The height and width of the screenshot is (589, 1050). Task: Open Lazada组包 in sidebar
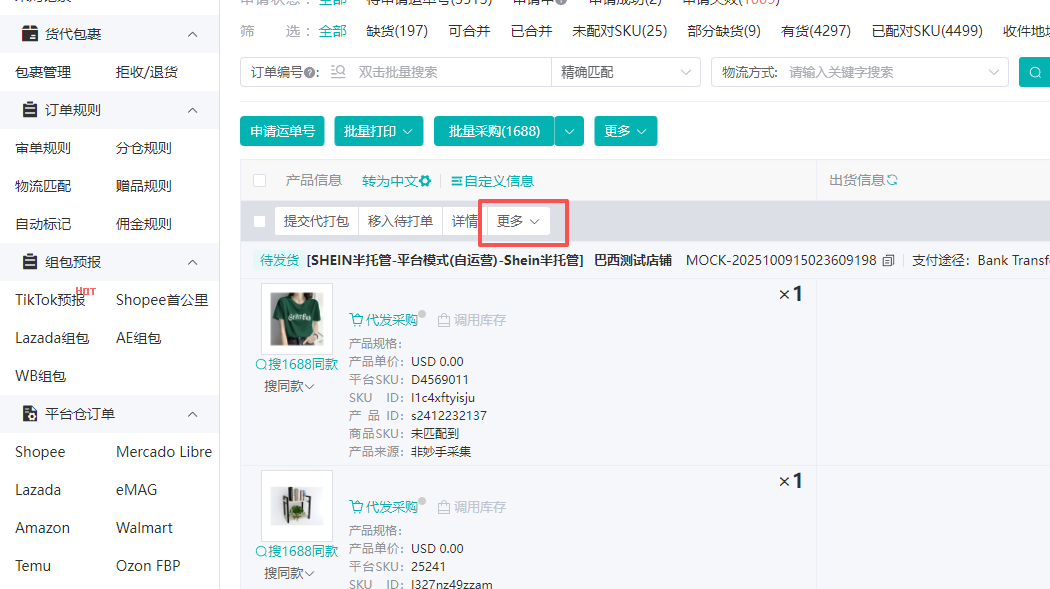click(x=52, y=338)
